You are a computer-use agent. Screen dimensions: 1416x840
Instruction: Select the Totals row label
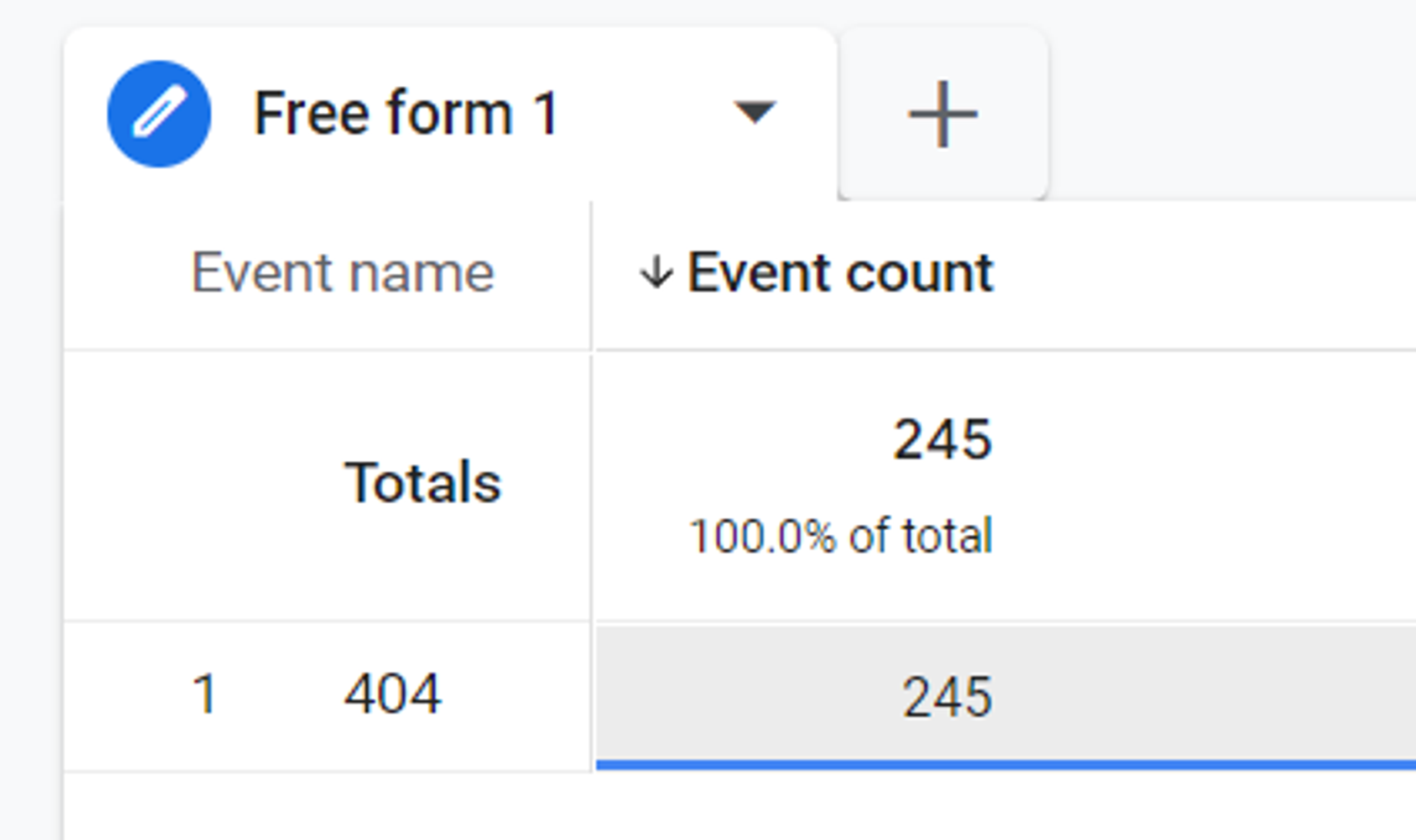(423, 482)
